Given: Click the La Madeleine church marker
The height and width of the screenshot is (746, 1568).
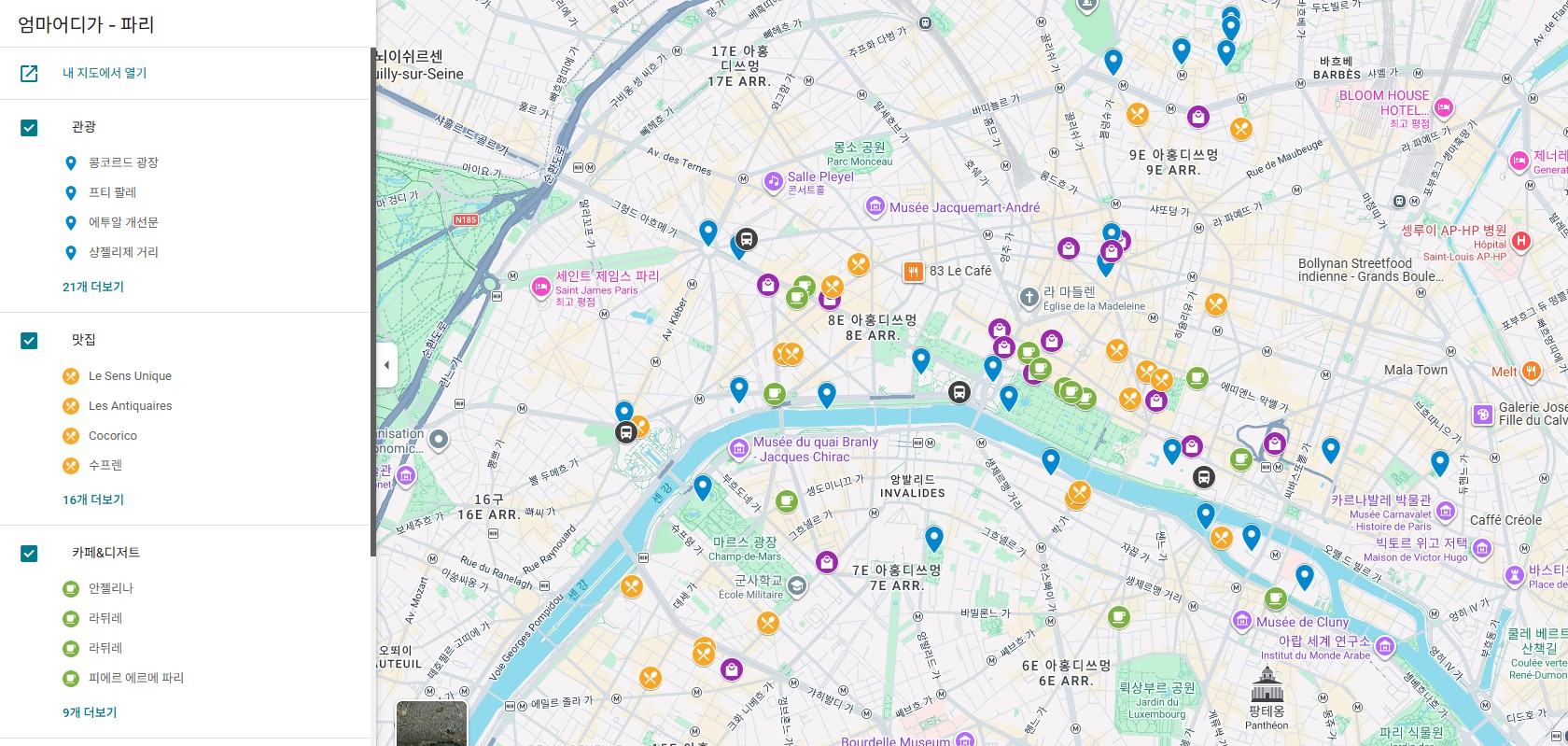Looking at the screenshot, I should tap(1029, 298).
